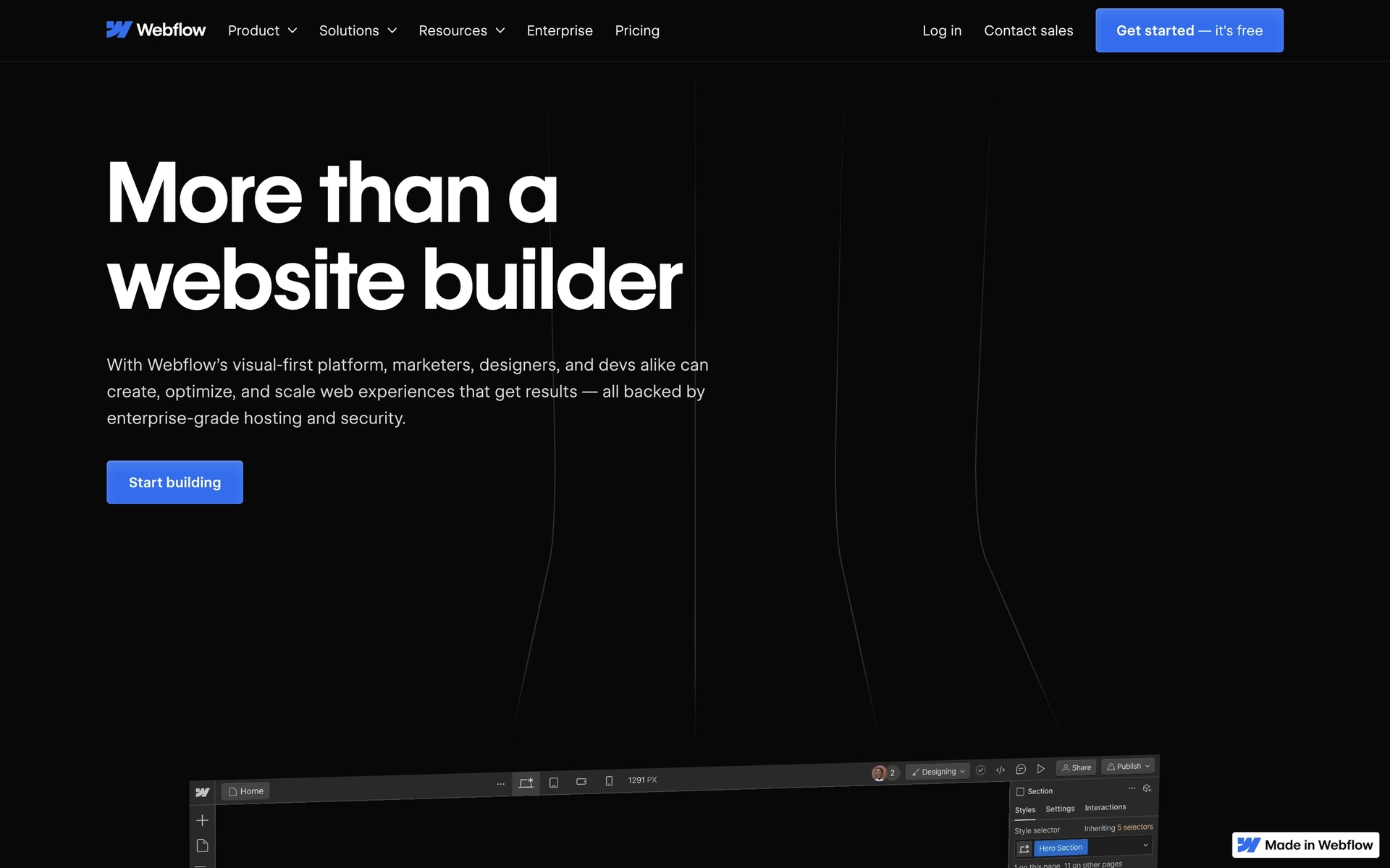This screenshot has width=1390, height=868.
Task: Click the Webflow logo in the navbar
Action: (x=156, y=30)
